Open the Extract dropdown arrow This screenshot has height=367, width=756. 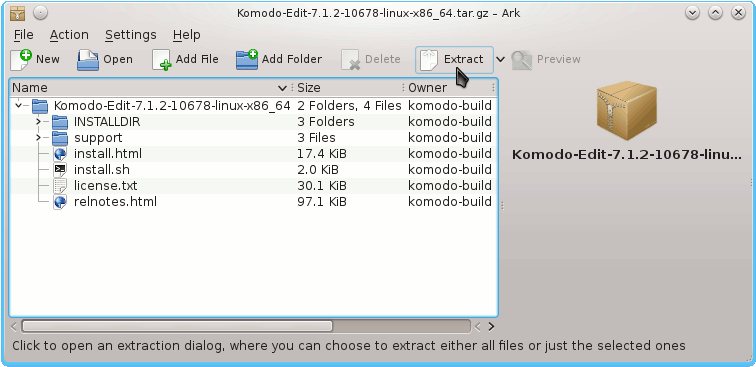500,60
